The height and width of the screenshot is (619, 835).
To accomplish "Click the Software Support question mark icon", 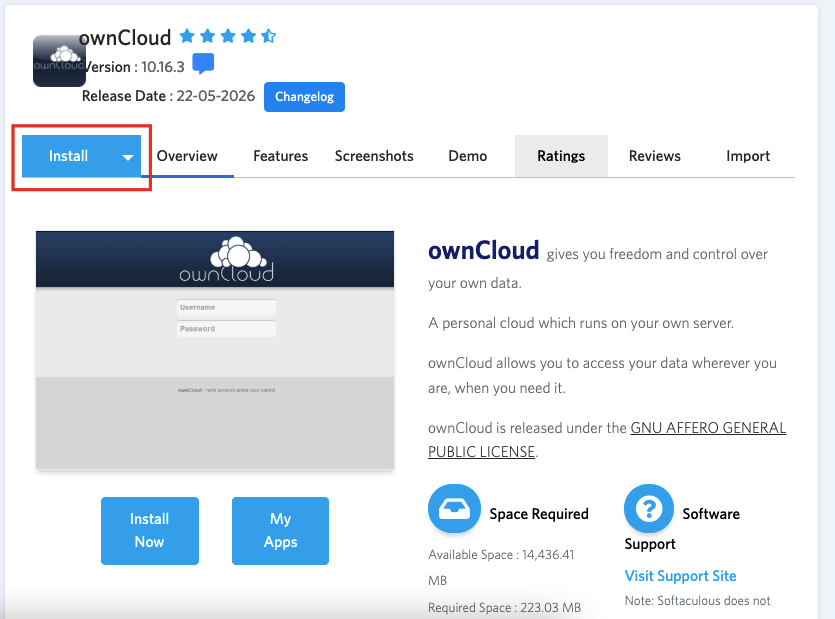I will 649,509.
